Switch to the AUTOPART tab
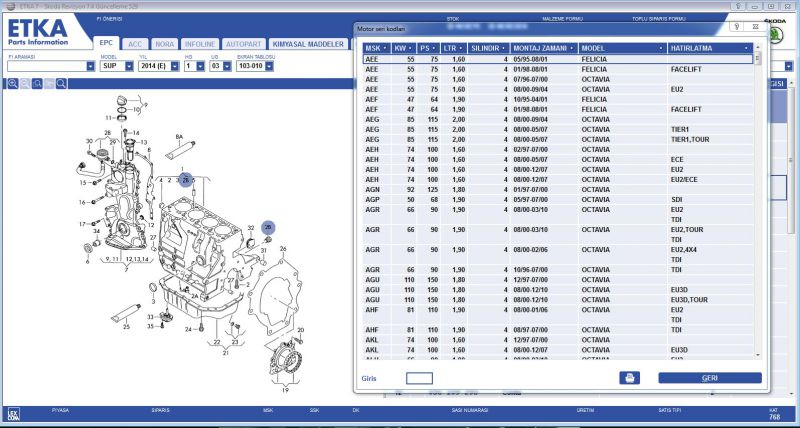 [x=244, y=44]
